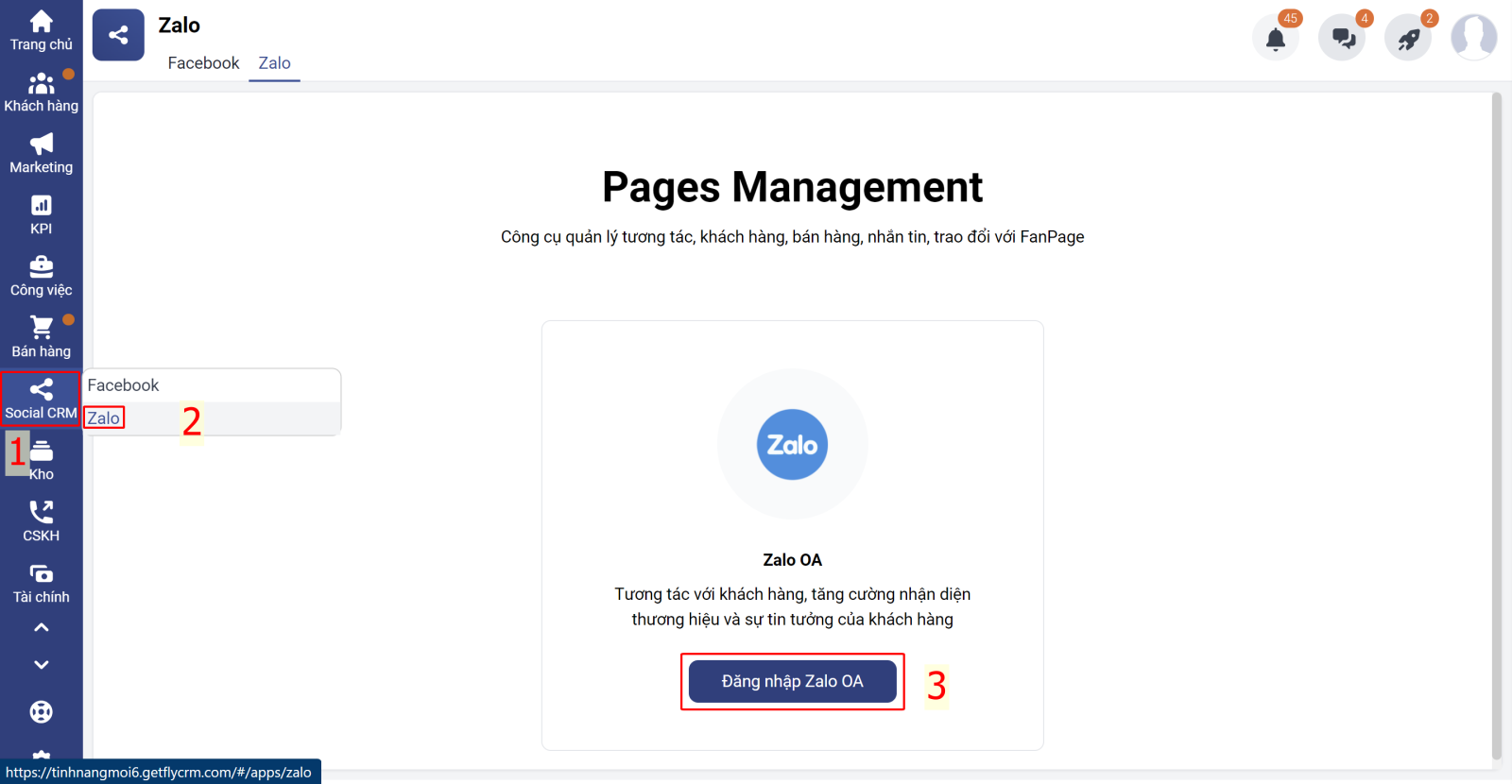
Task: Click the Zalo page title in header
Action: tap(179, 26)
